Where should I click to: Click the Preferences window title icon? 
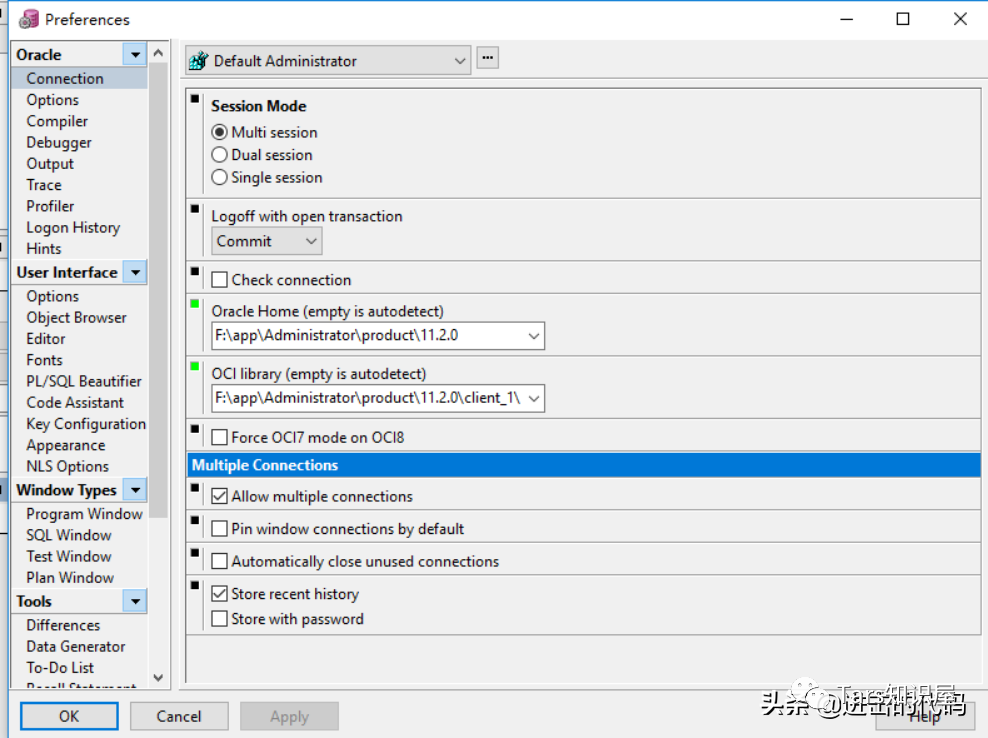point(28,20)
